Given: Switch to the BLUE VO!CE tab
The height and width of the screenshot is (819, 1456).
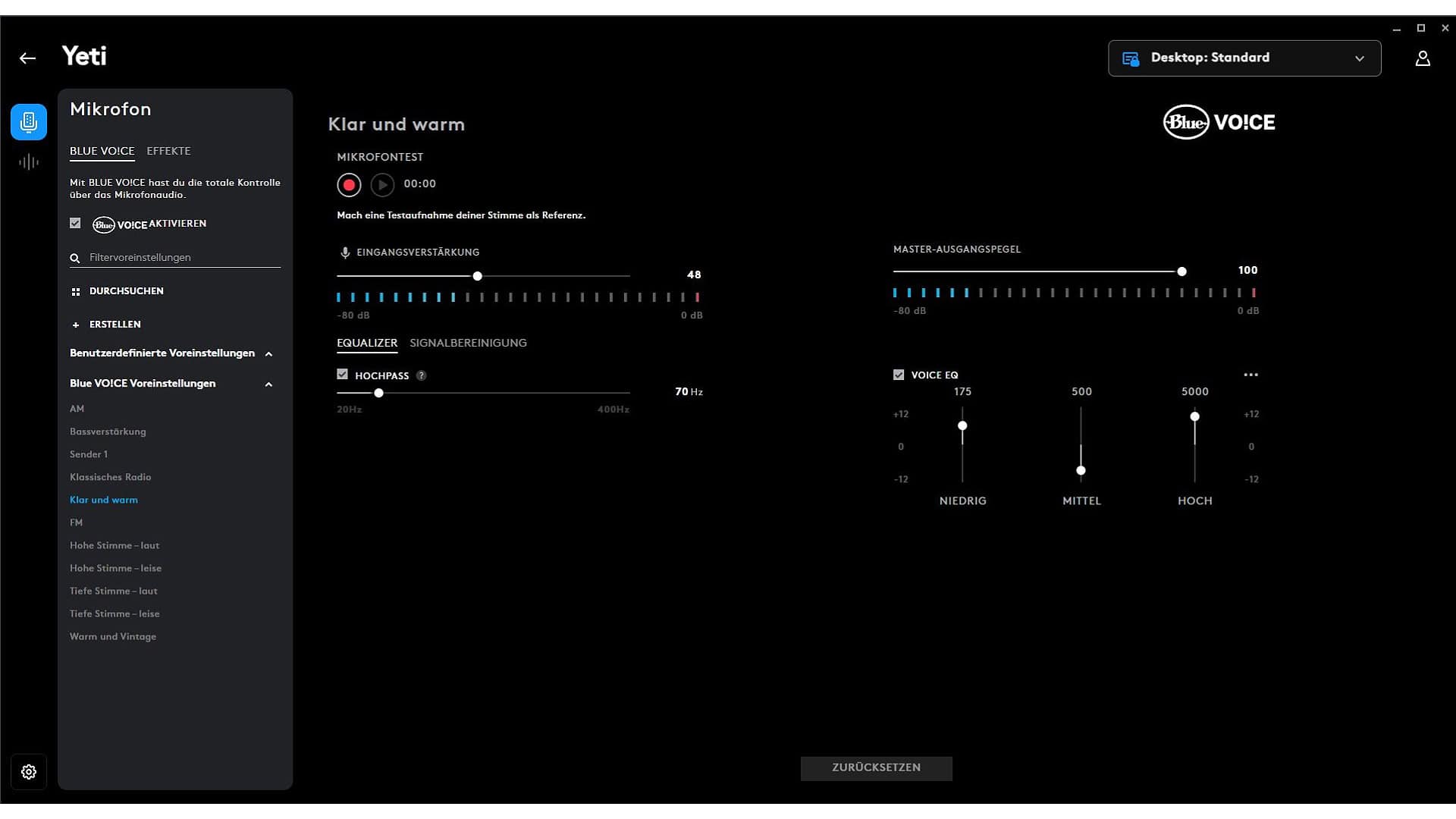Looking at the screenshot, I should point(102,151).
